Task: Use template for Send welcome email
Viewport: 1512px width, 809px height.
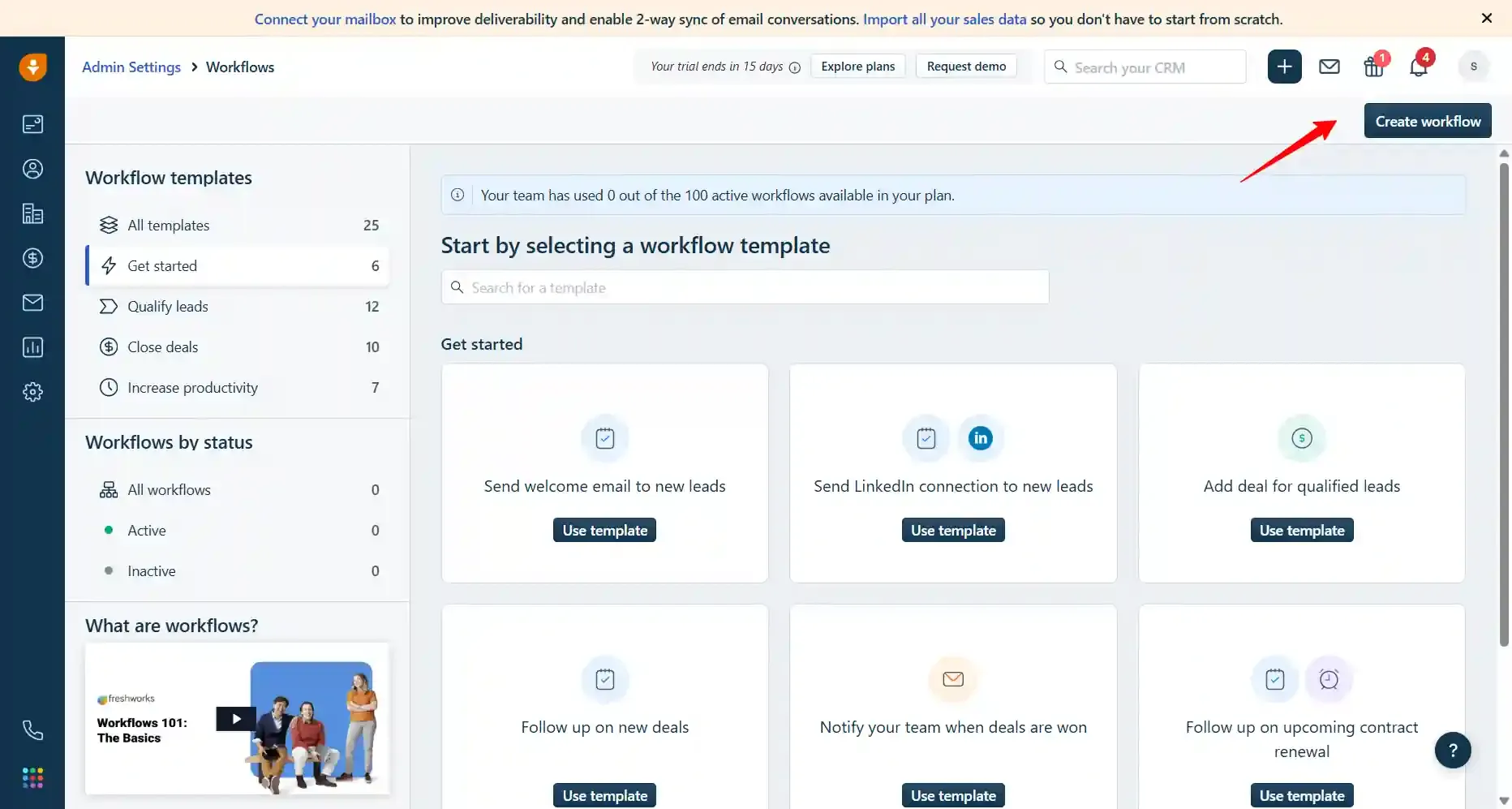Action: pyautogui.click(x=604, y=530)
